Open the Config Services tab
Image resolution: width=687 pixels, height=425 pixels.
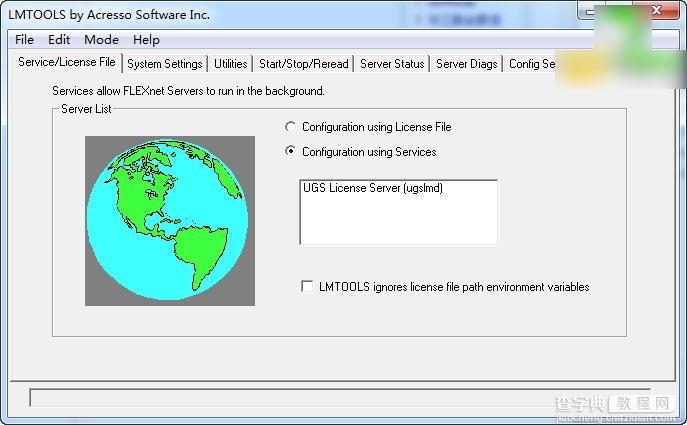point(531,64)
